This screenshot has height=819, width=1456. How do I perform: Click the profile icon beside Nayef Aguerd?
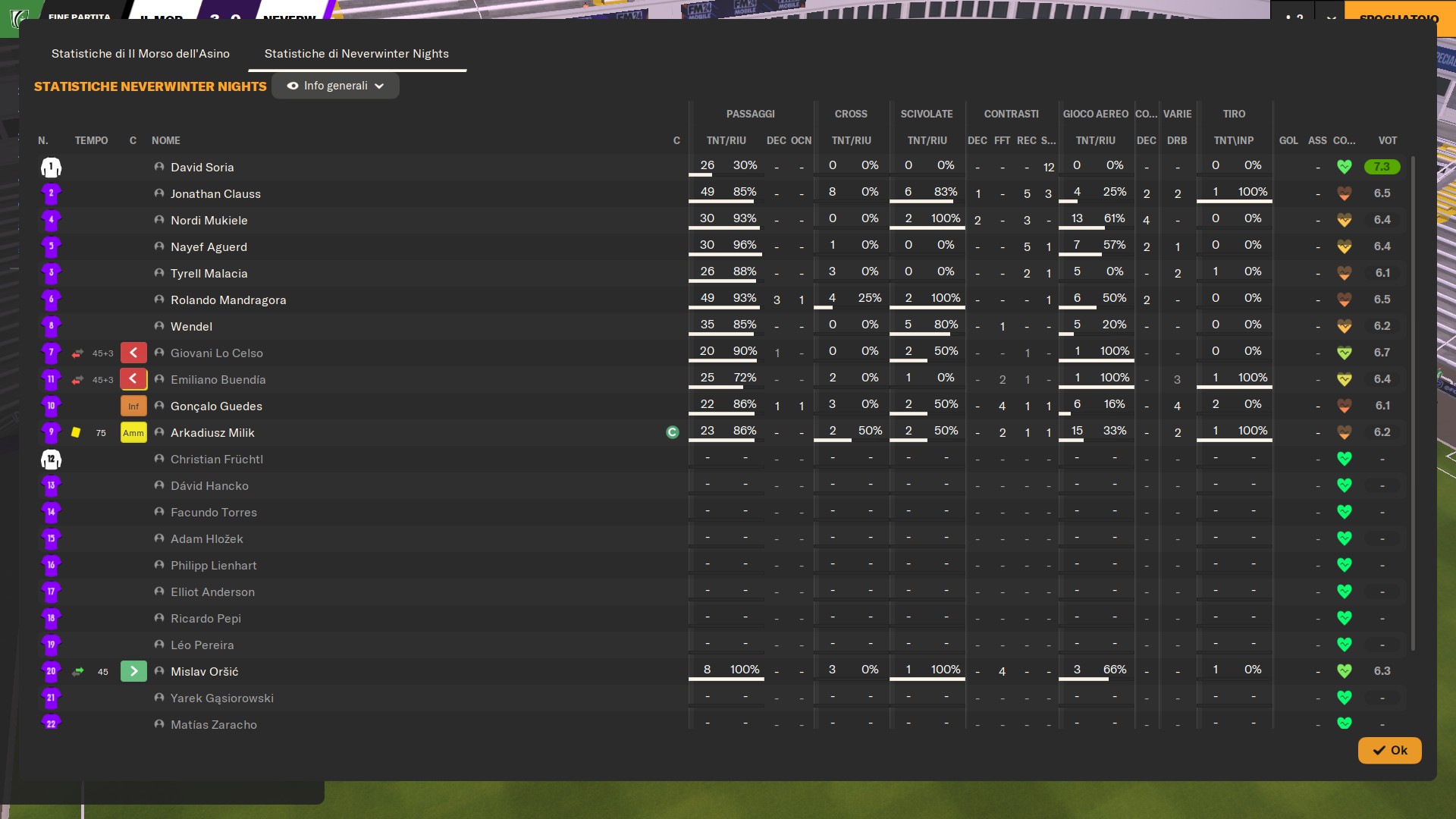click(159, 246)
